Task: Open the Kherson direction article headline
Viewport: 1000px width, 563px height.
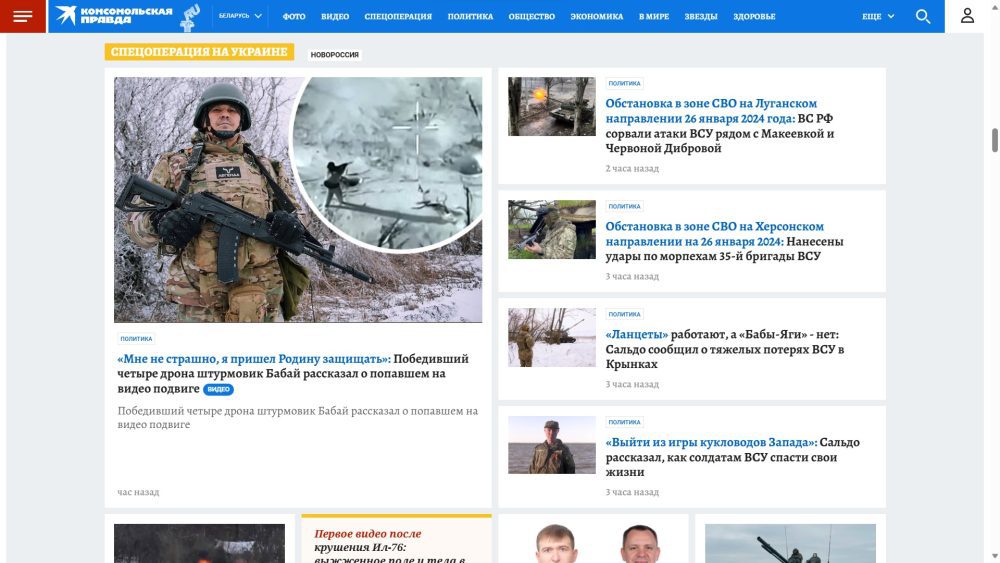Action: tap(715, 234)
